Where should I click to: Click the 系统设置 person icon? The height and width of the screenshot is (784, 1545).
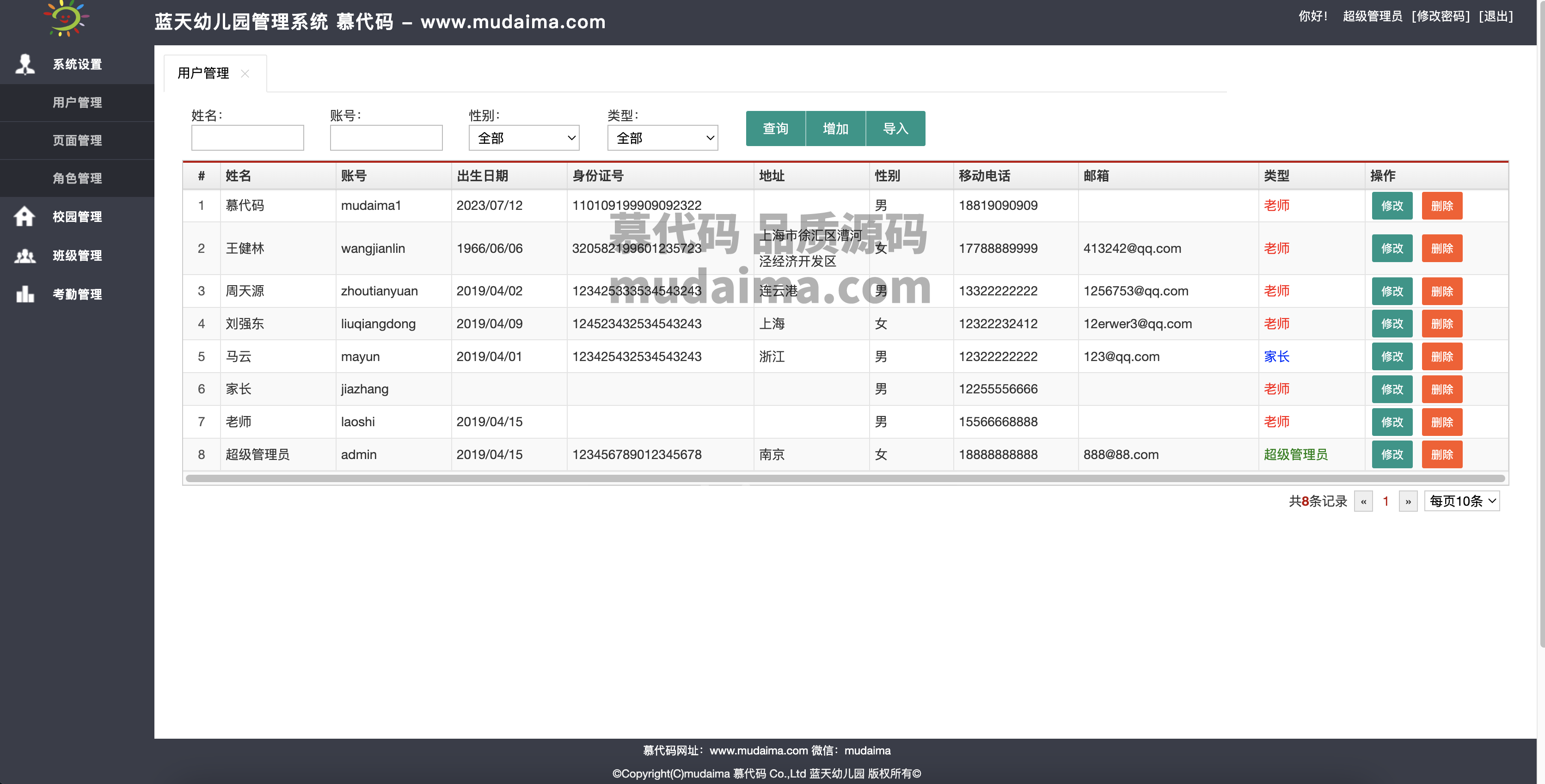point(25,64)
